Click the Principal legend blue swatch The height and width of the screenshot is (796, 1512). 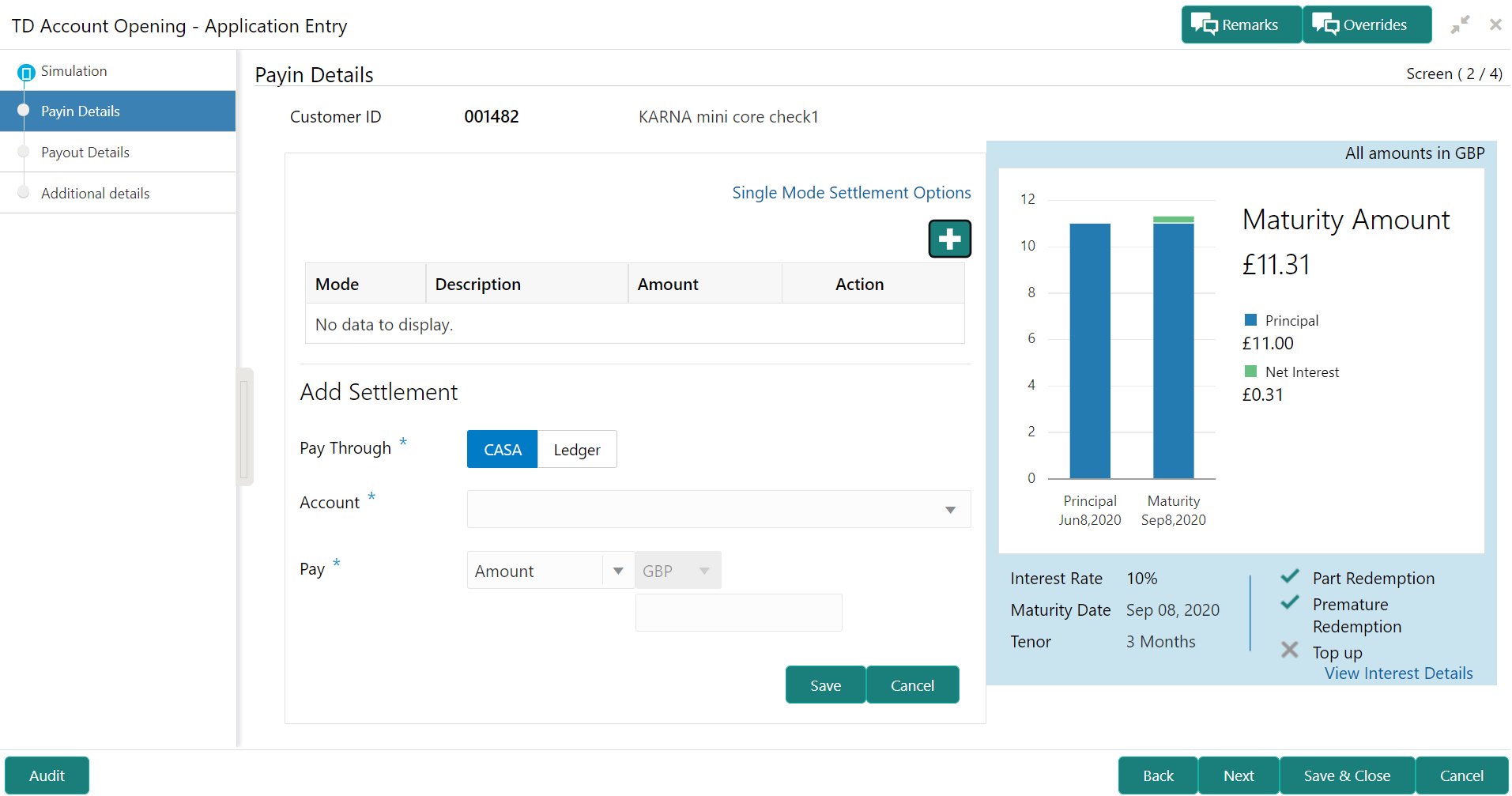click(x=1250, y=320)
